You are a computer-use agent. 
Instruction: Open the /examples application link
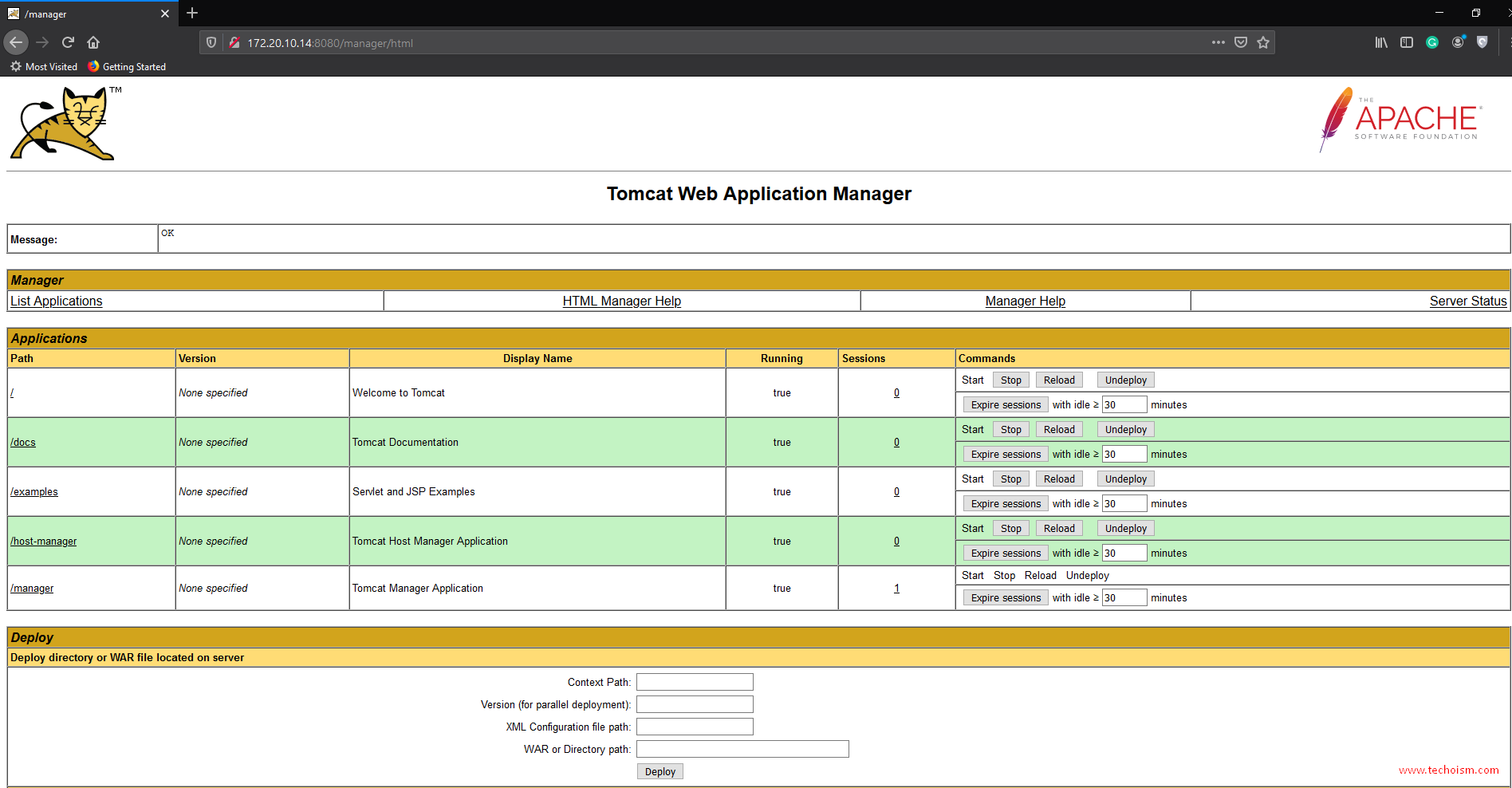coord(34,491)
